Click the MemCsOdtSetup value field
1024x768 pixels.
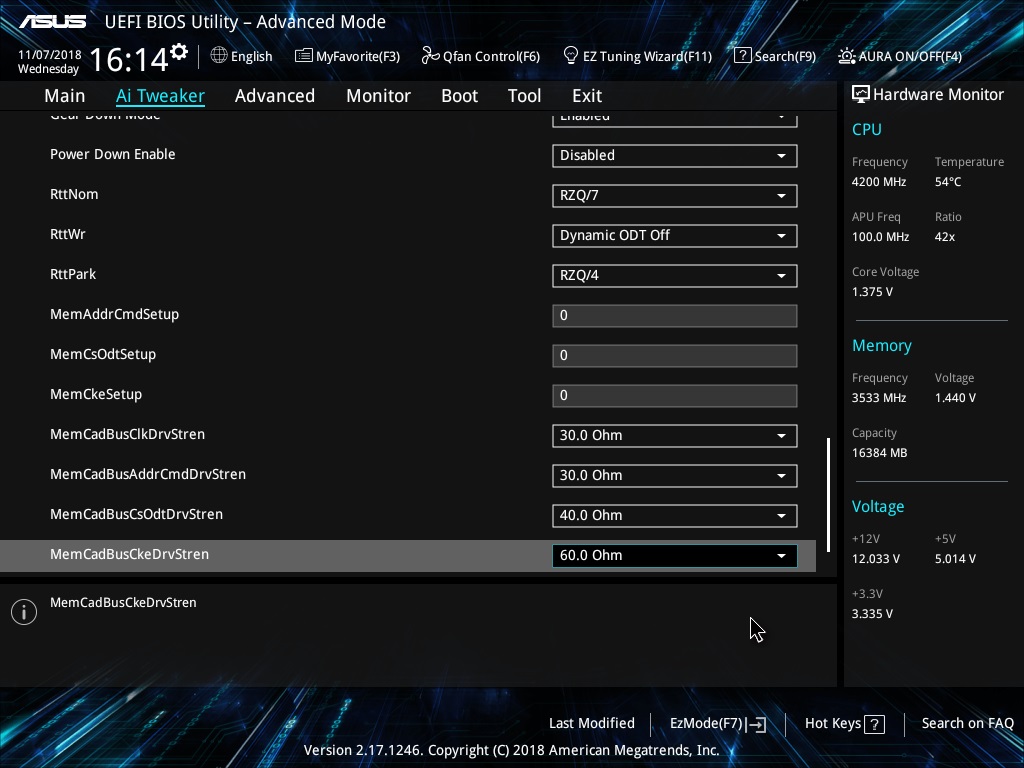coord(675,355)
